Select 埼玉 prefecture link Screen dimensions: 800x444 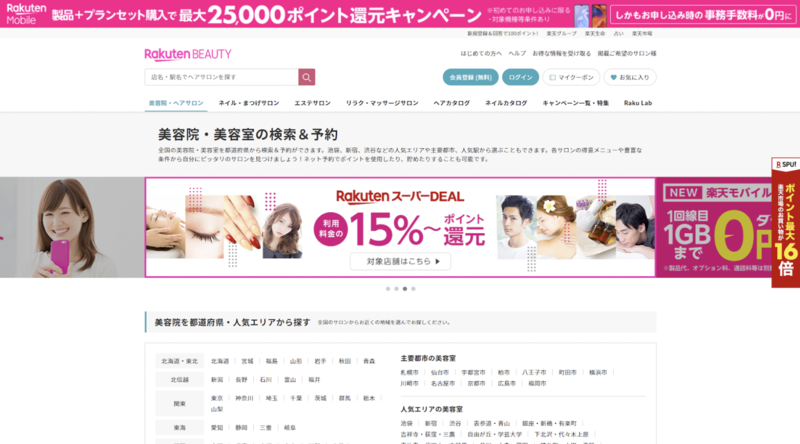[271, 398]
